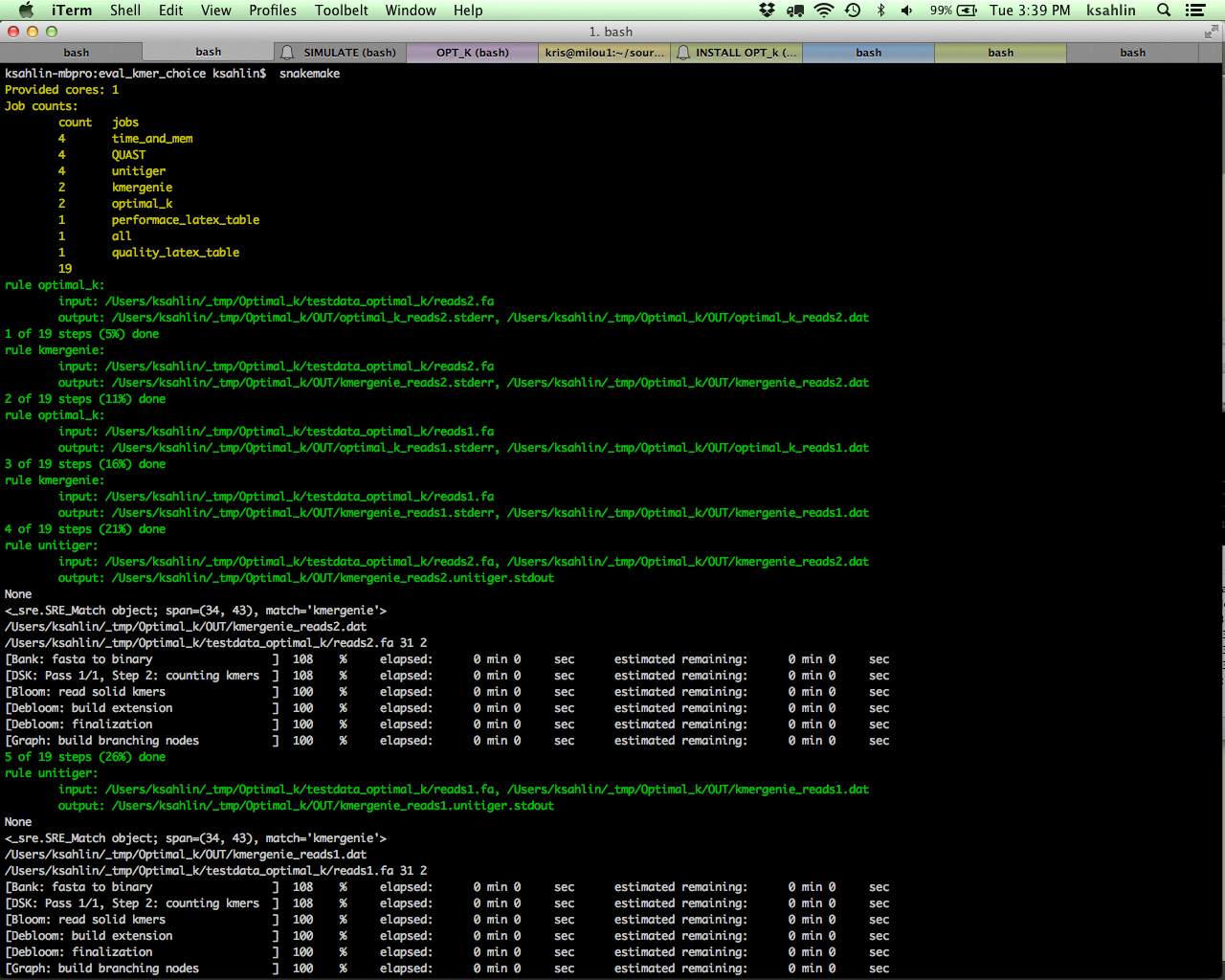This screenshot has height=980, width=1225.
Task: Click the 'time_and_mem' job name
Action: tap(152, 139)
